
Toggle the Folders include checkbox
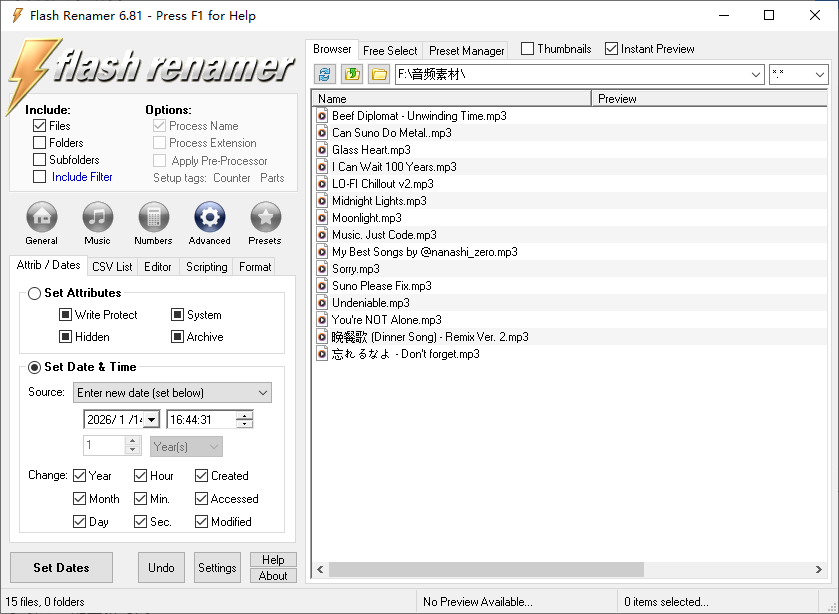coord(40,143)
